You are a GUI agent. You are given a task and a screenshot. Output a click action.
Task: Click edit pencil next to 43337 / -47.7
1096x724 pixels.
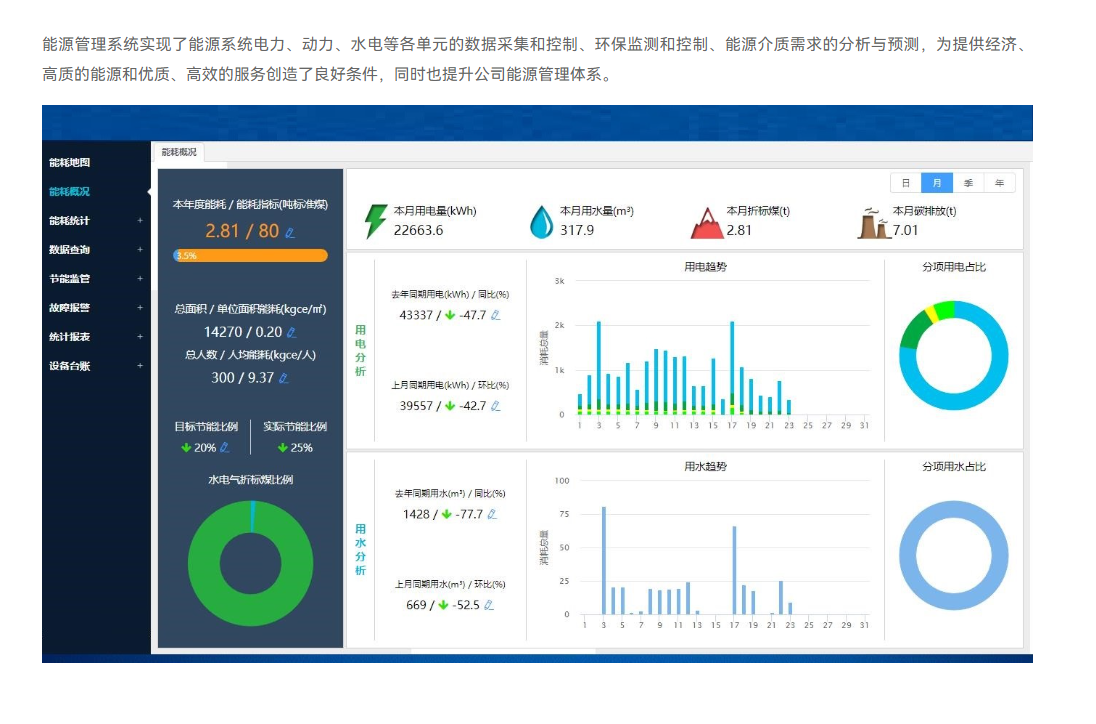[x=495, y=315]
